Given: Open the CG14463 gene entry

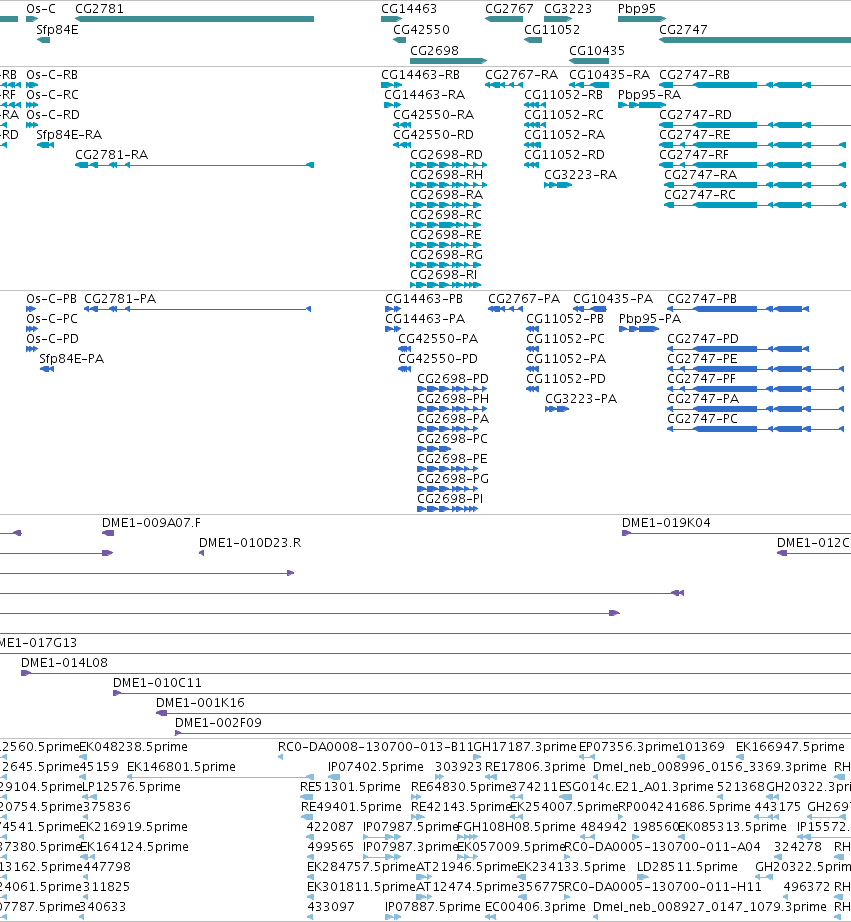Looking at the screenshot, I should (x=409, y=9).
